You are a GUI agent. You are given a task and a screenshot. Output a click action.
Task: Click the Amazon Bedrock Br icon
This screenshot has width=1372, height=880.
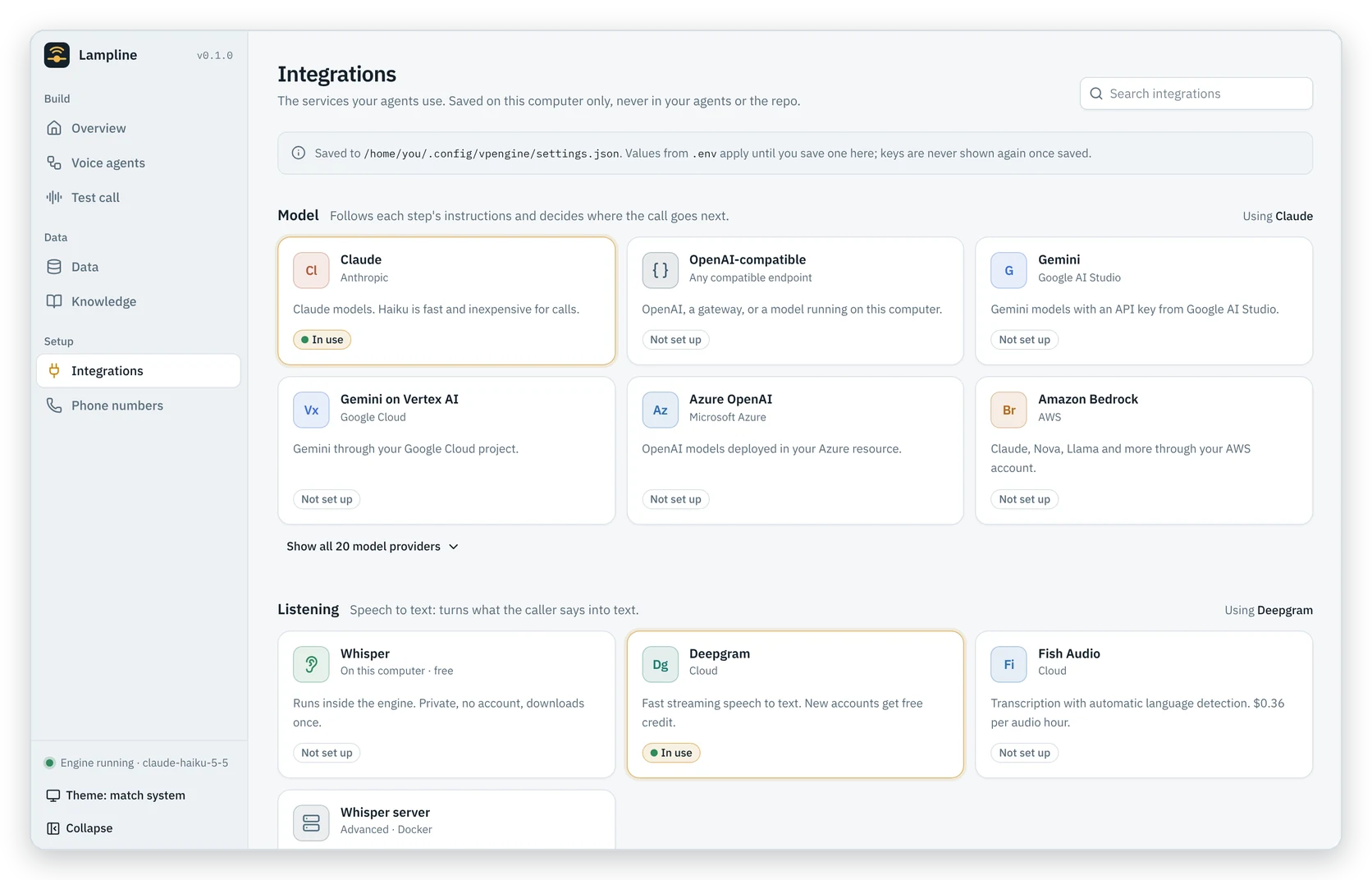(1008, 410)
